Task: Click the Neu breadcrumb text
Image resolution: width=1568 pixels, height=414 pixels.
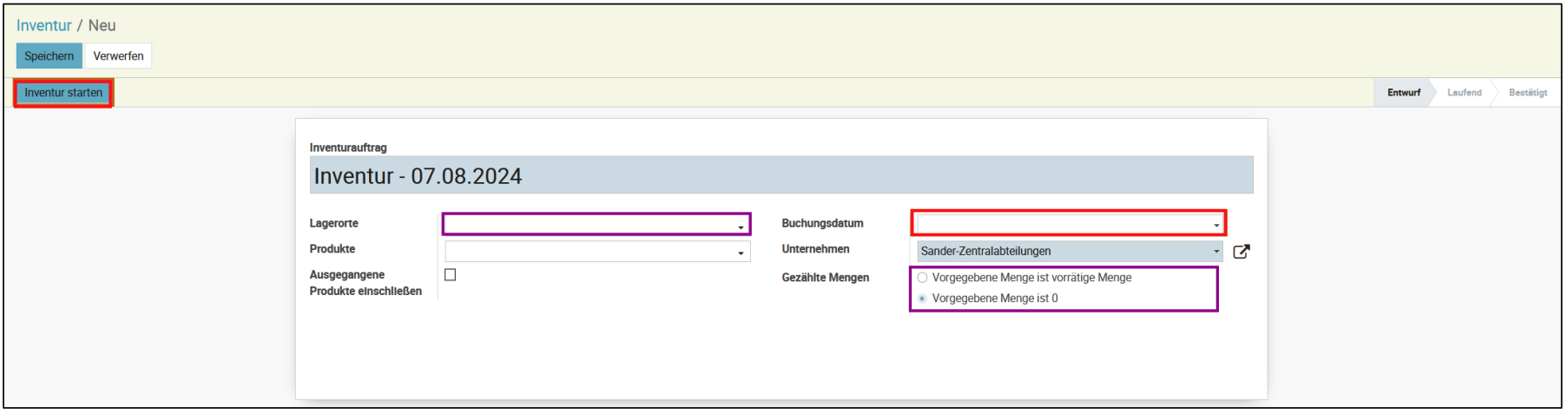Action: 102,26
